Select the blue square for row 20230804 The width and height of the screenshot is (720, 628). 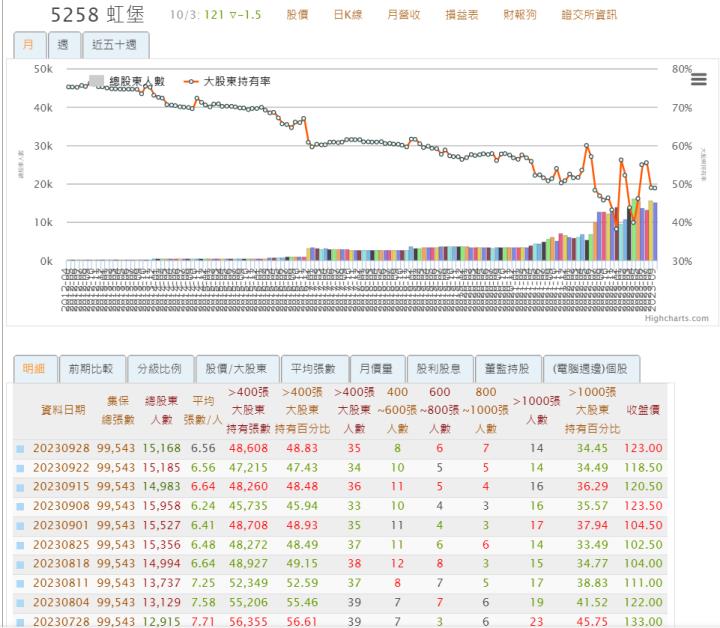click(x=20, y=603)
